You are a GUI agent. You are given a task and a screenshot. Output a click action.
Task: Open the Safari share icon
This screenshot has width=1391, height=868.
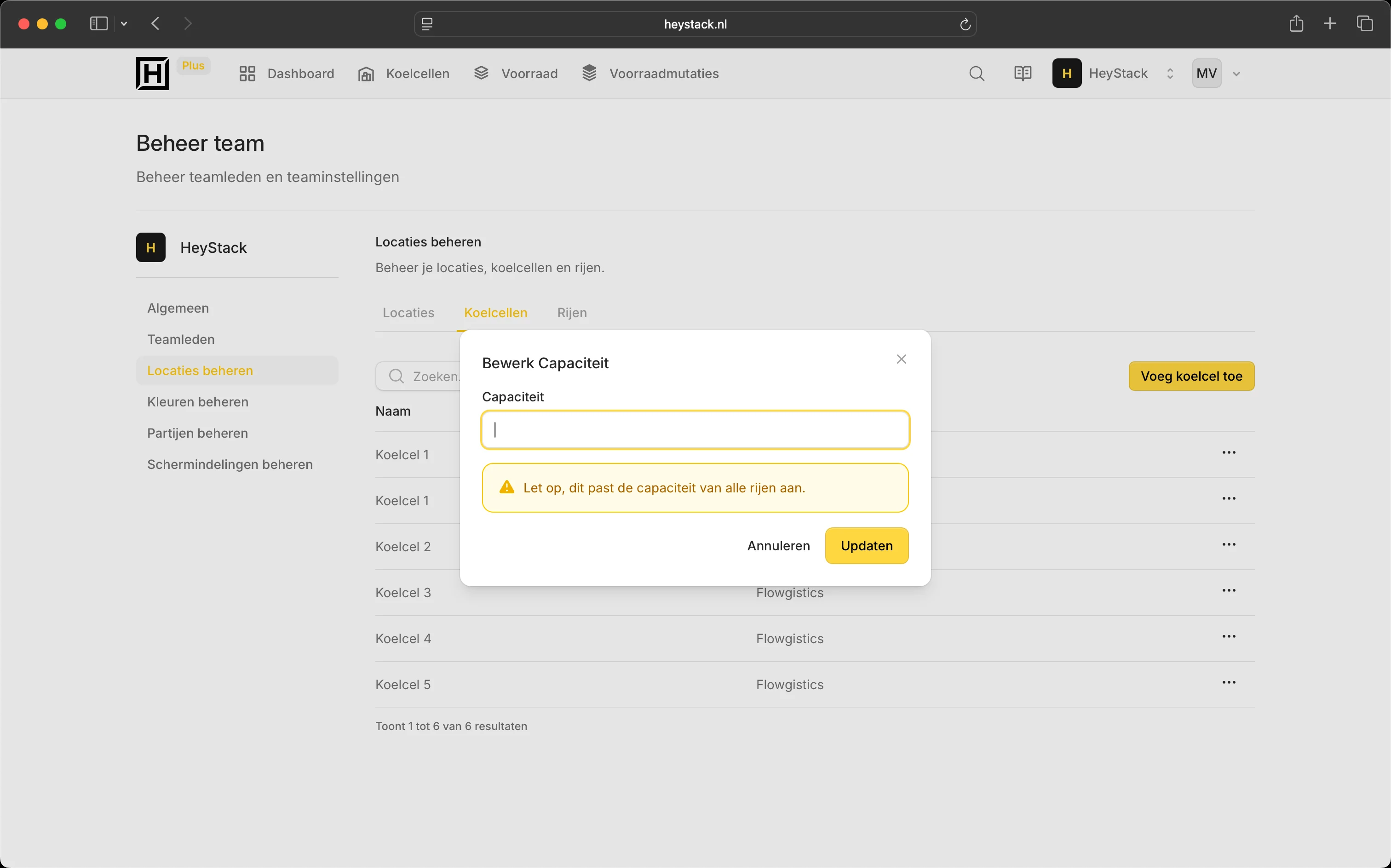(x=1296, y=23)
